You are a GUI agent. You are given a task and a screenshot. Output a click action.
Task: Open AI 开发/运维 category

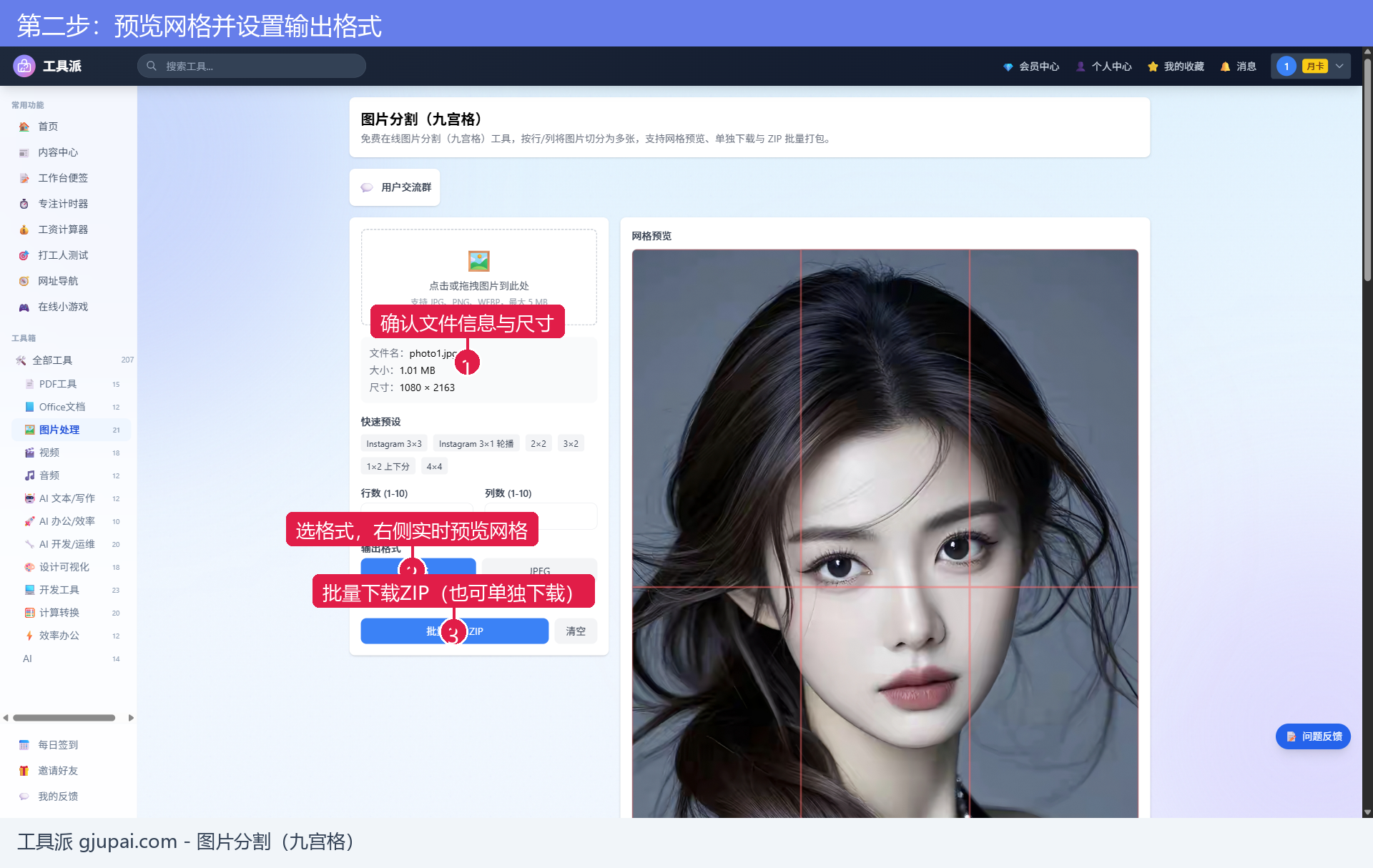pyautogui.click(x=72, y=544)
